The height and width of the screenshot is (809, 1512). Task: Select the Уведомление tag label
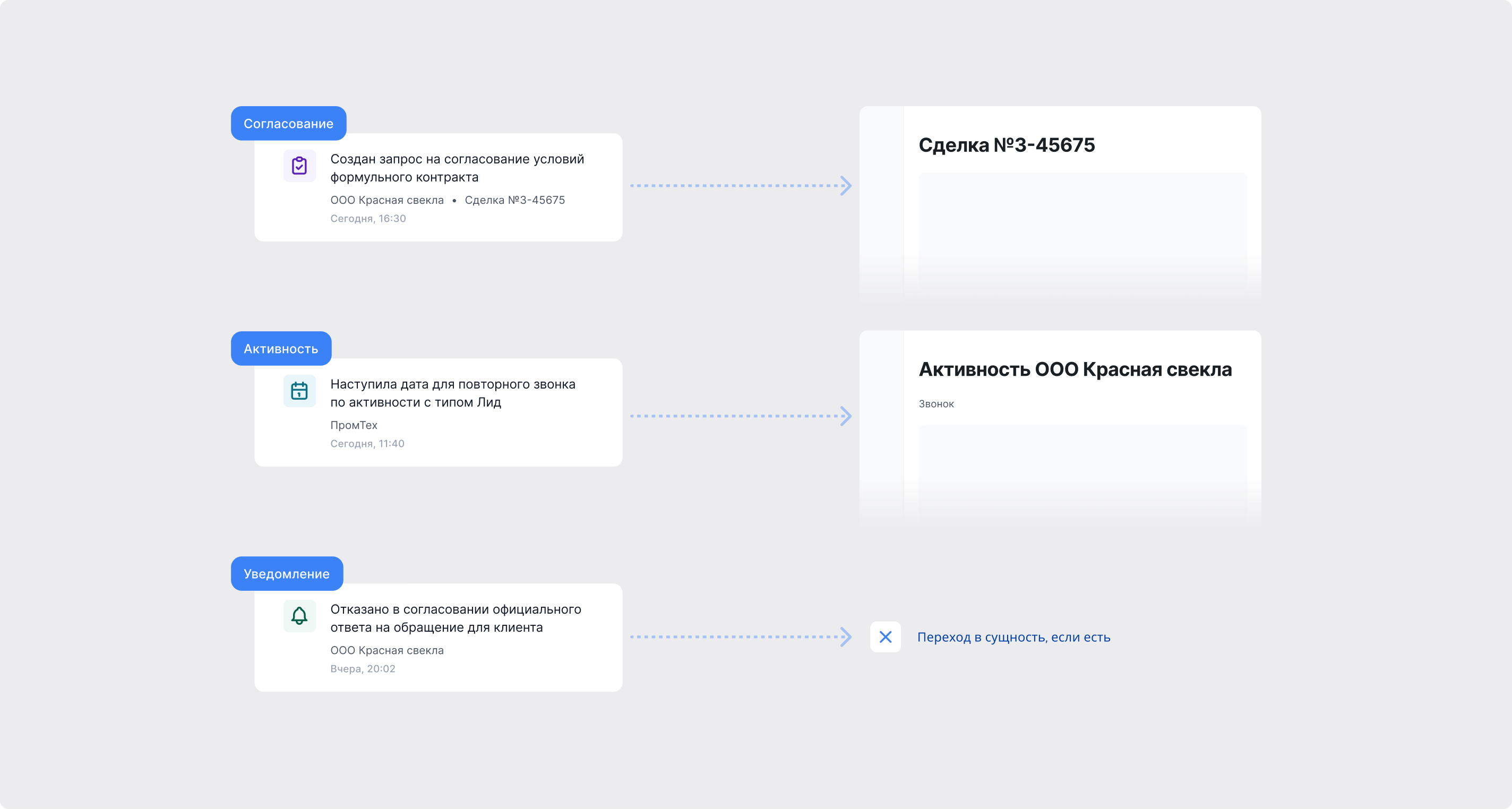287,574
